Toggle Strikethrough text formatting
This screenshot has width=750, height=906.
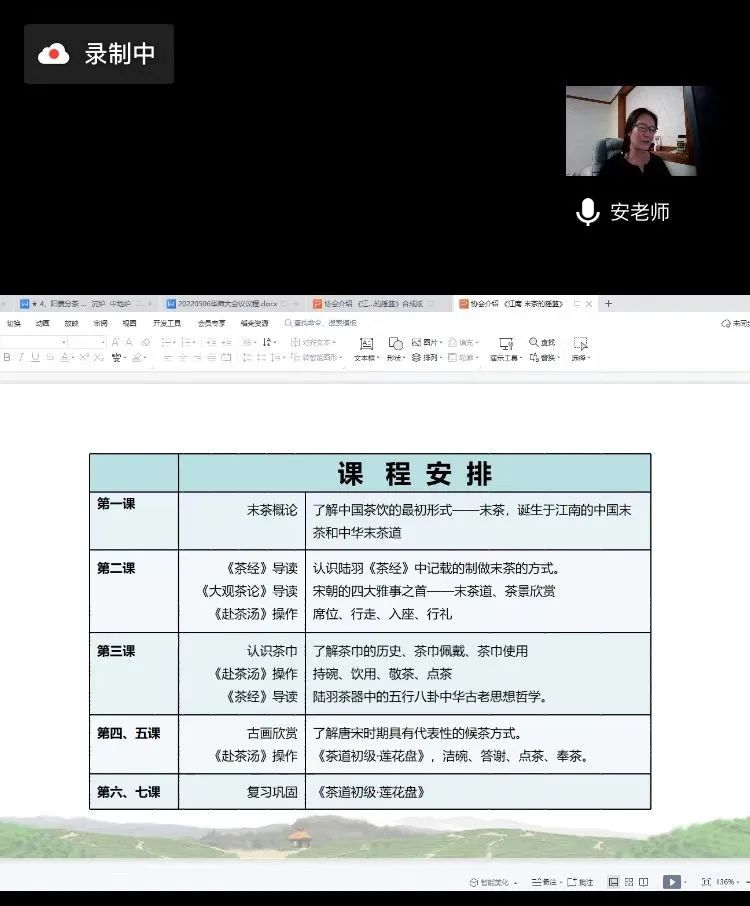click(x=50, y=358)
